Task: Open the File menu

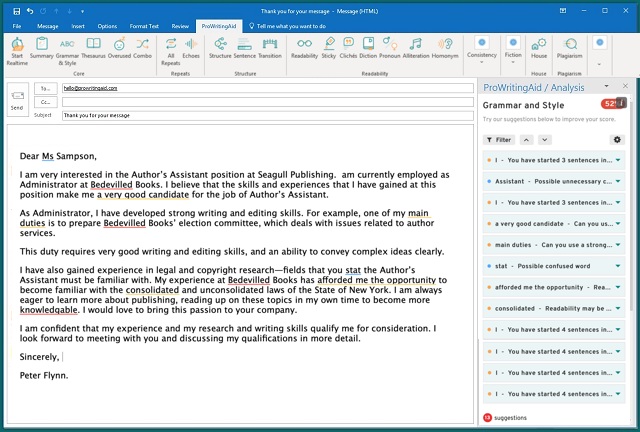Action: pos(17,26)
